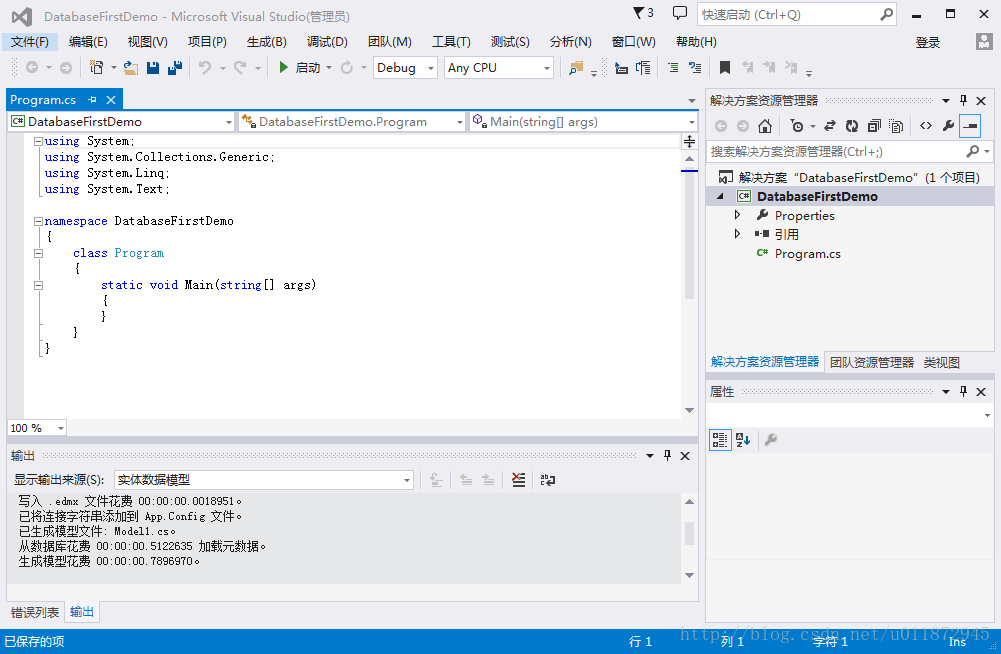Click the 启动 start debugging button

300,67
